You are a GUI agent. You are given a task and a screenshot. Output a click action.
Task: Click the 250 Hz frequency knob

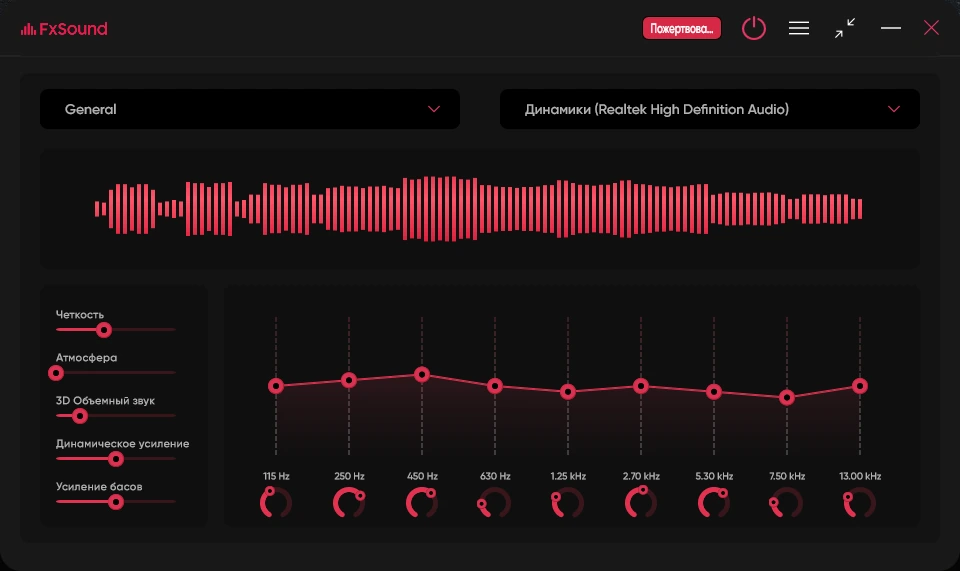click(349, 502)
